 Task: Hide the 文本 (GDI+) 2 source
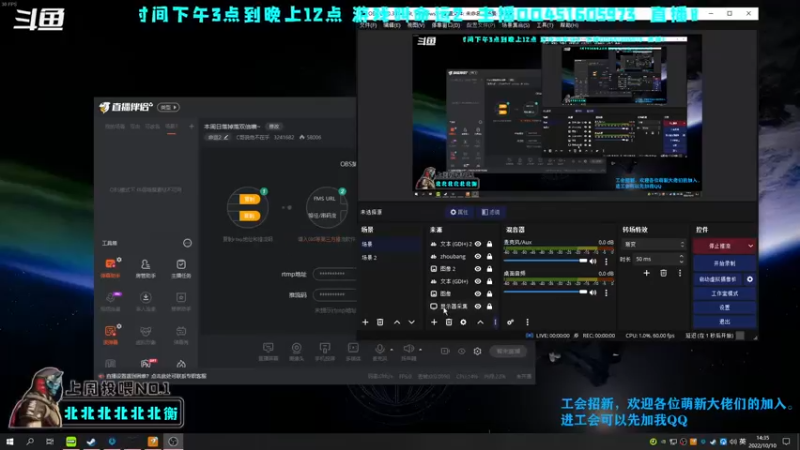click(478, 244)
